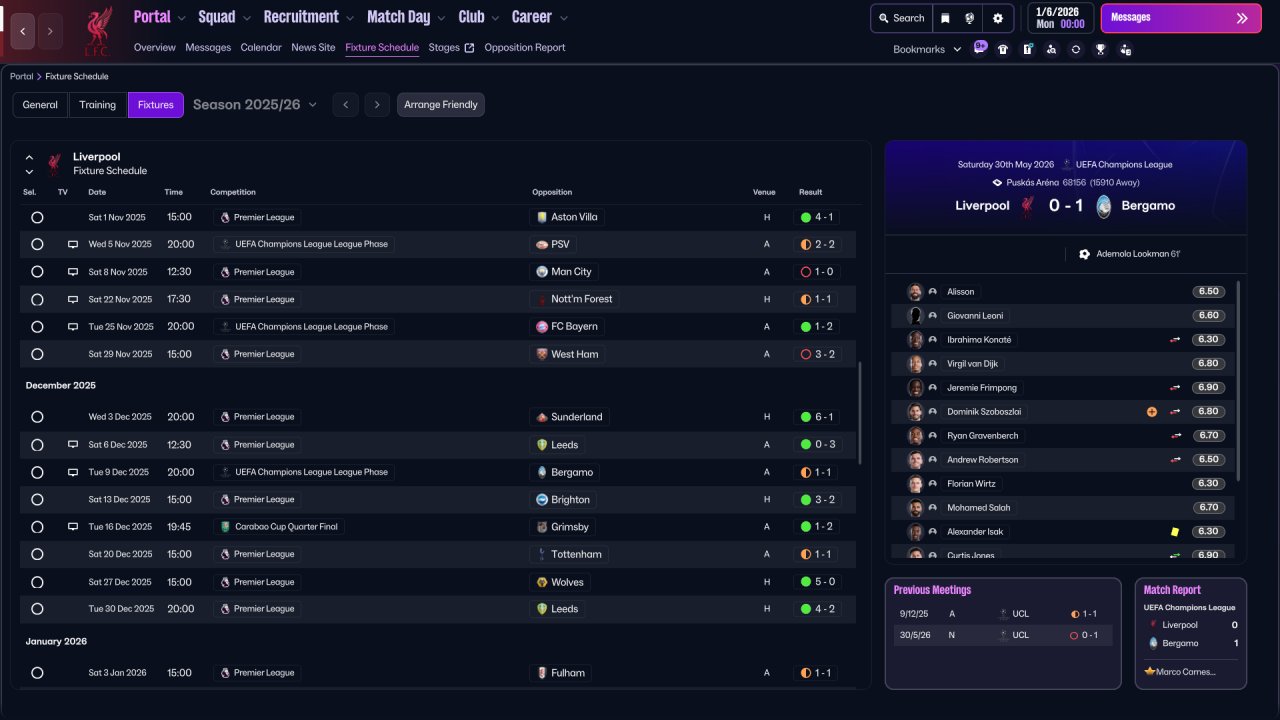The image size is (1280, 720).
Task: Click the Liverpool club crest in header
Action: (x=97, y=31)
